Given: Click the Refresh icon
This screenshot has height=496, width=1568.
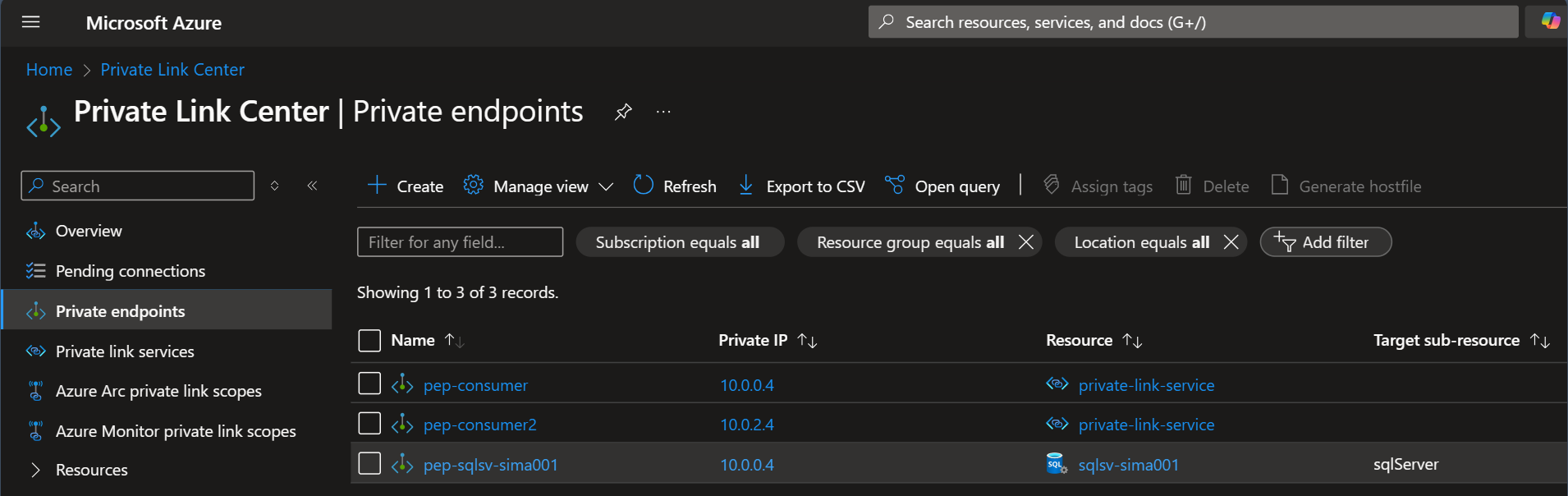Looking at the screenshot, I should coord(643,186).
